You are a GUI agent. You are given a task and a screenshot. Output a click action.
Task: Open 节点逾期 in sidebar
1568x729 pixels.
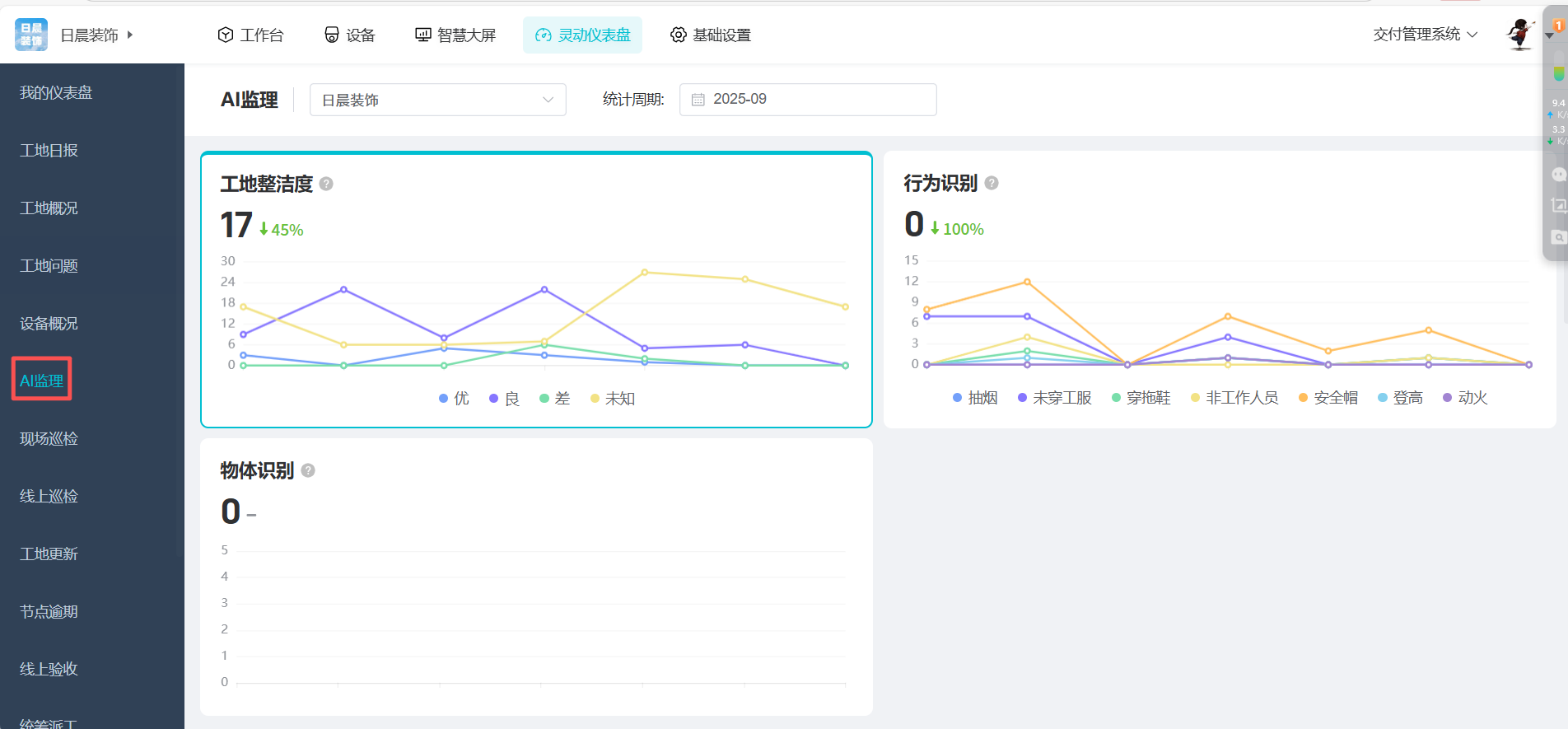49,612
